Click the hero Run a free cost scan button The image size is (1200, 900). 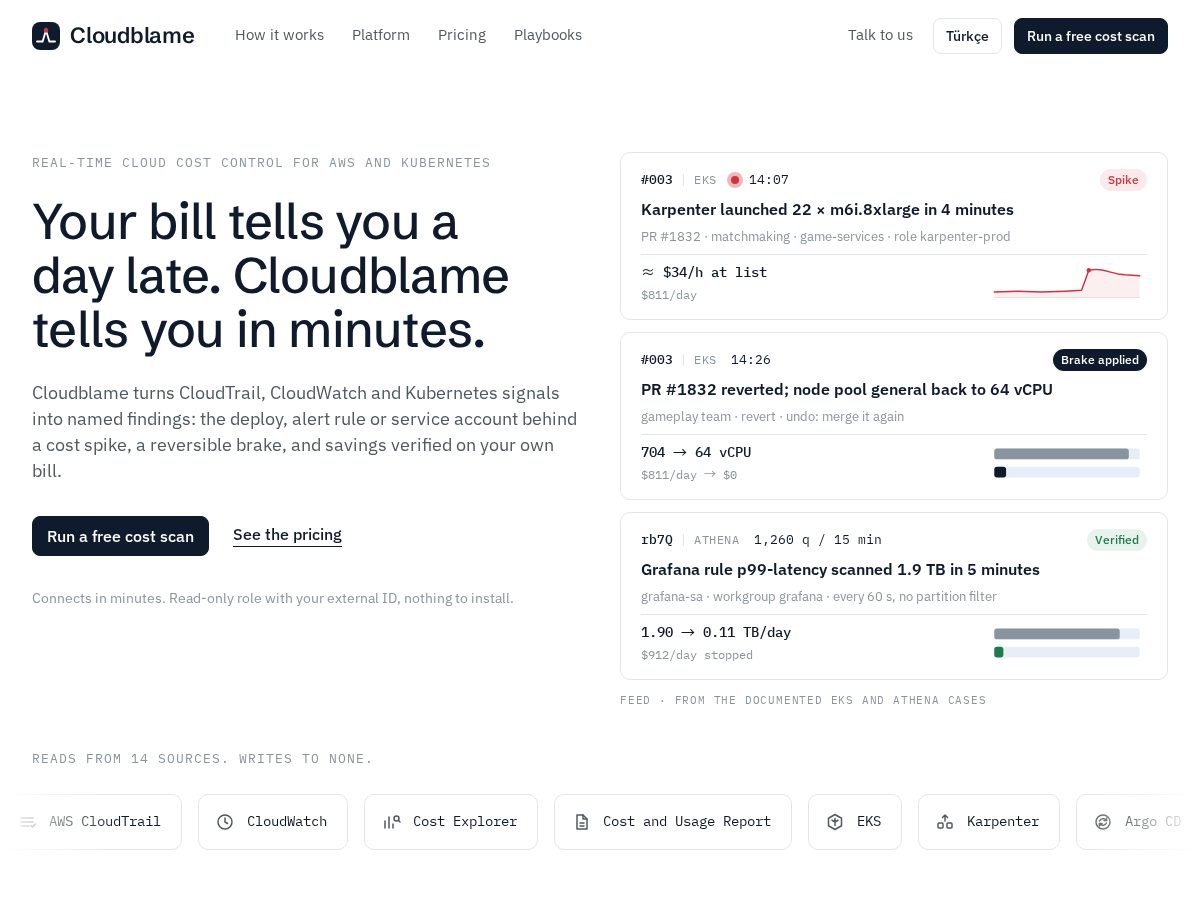click(x=120, y=536)
